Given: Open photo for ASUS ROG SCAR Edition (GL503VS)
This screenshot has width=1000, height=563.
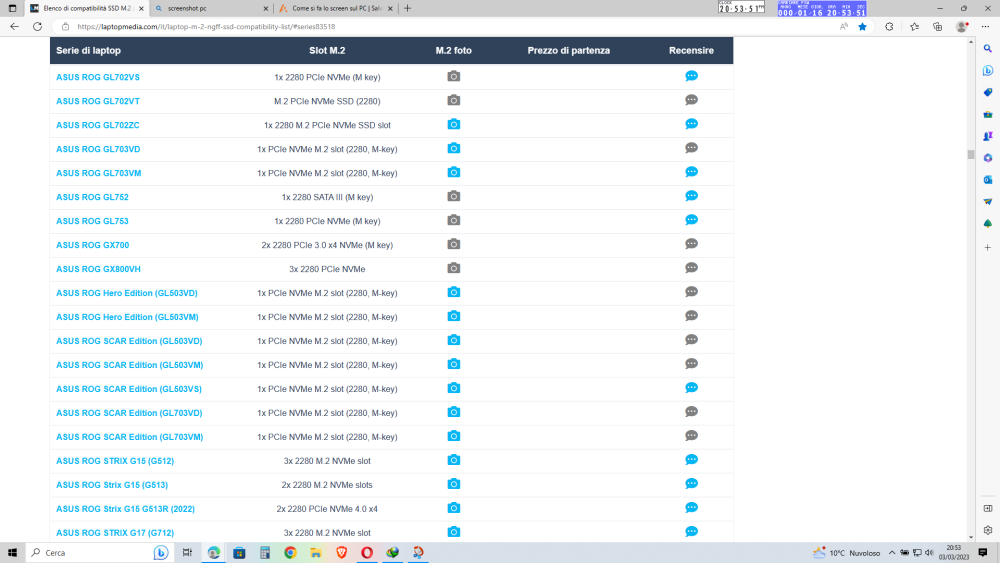Looking at the screenshot, I should click(x=453, y=388).
